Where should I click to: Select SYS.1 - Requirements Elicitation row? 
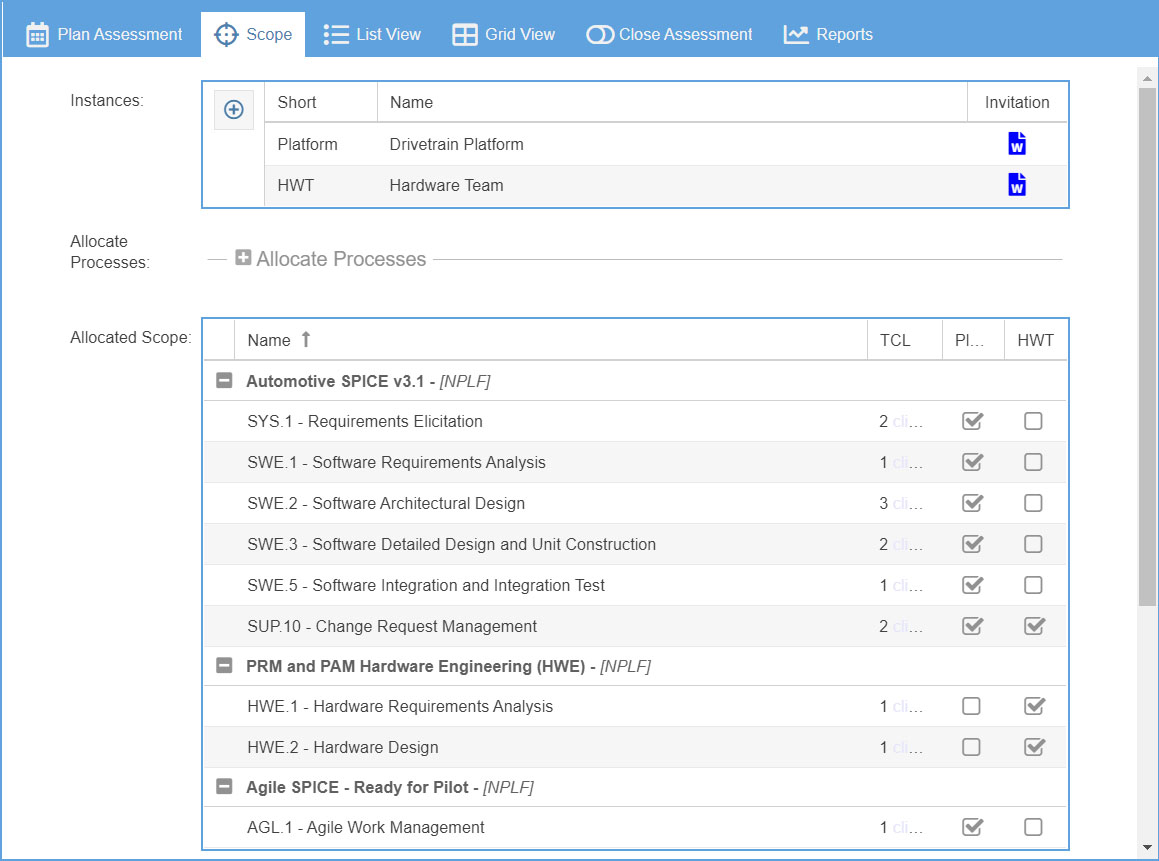click(636, 421)
